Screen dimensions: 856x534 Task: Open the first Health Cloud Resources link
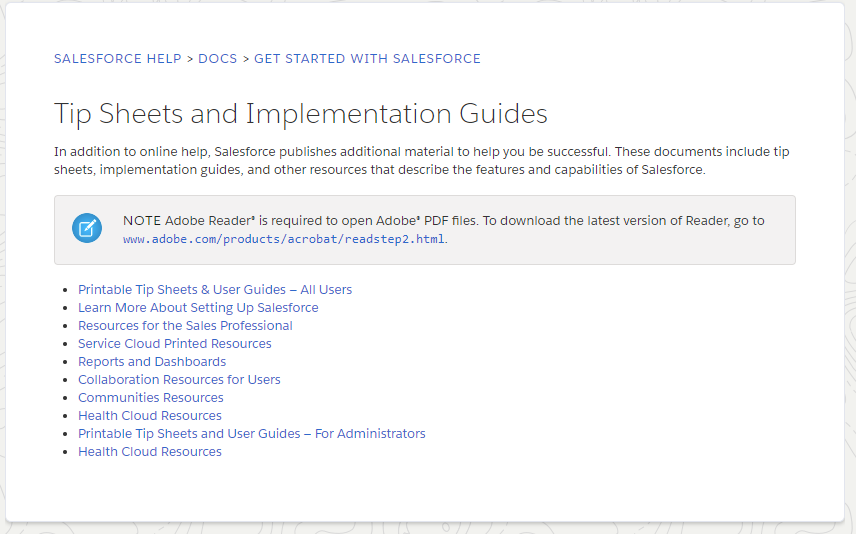click(x=150, y=416)
